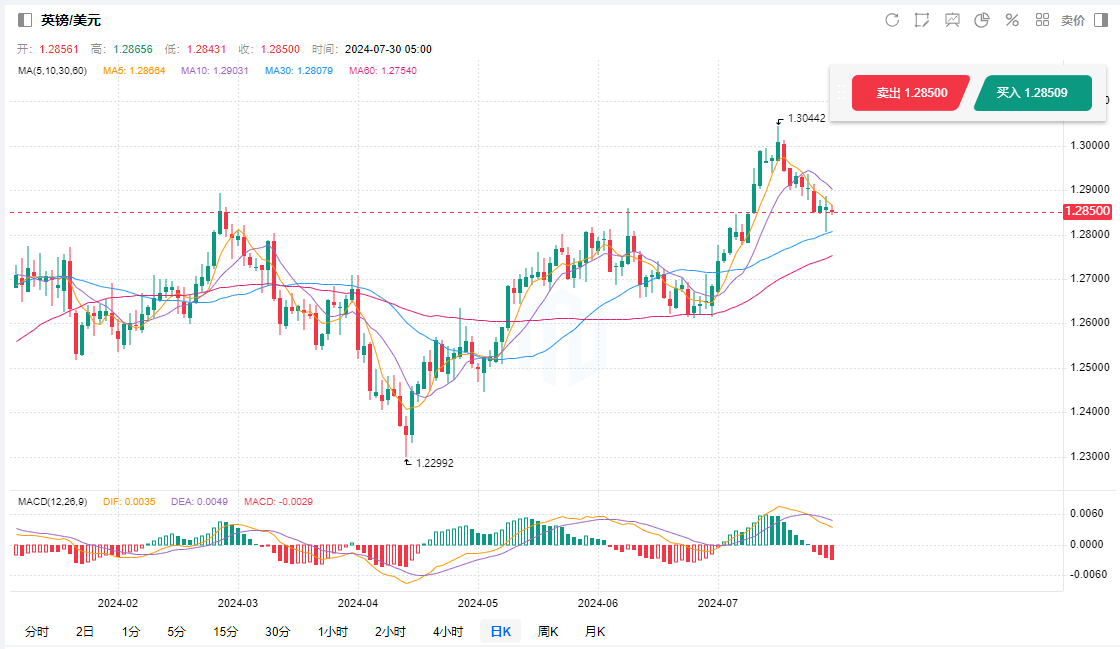Choose the 15分 interval tab
Screen dimensions: 1120x649
[225, 631]
